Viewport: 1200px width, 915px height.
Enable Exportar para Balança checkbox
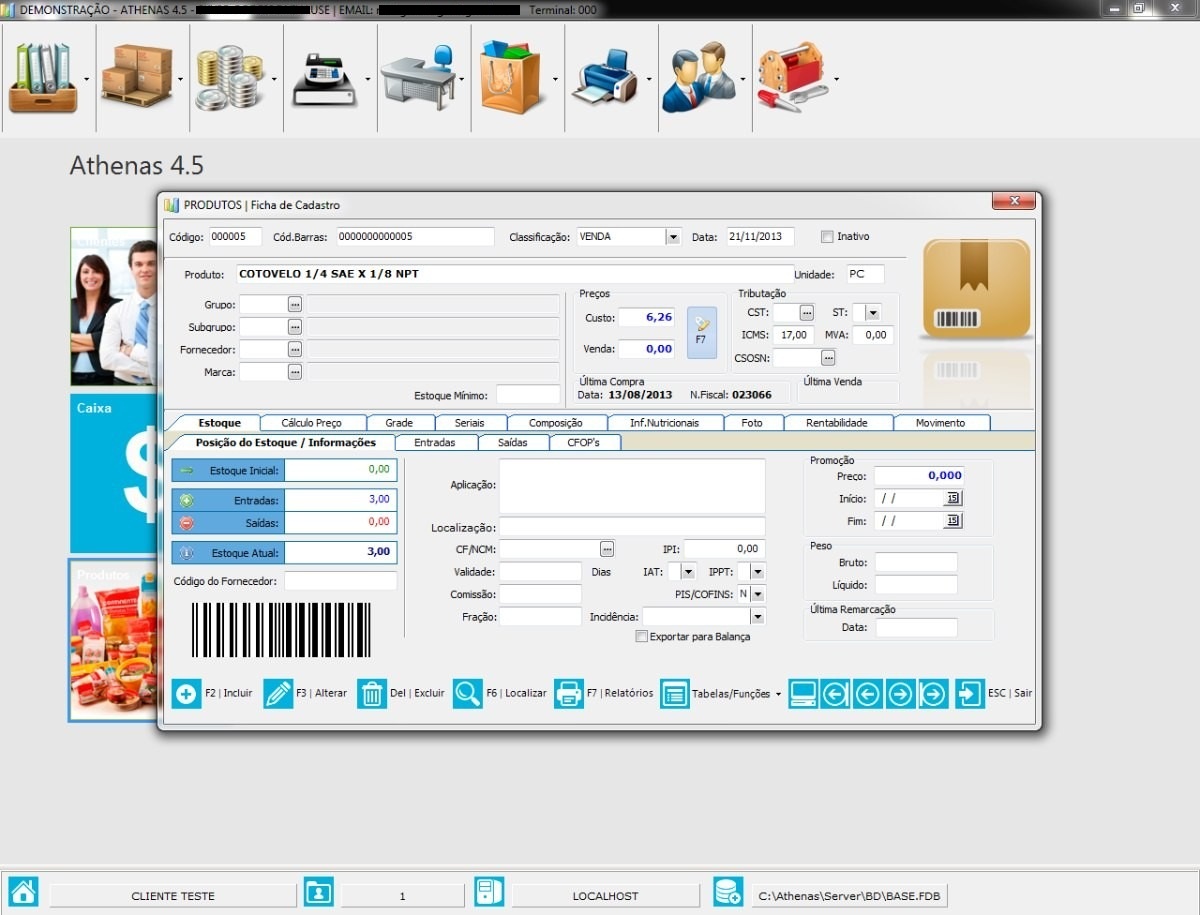tap(642, 637)
